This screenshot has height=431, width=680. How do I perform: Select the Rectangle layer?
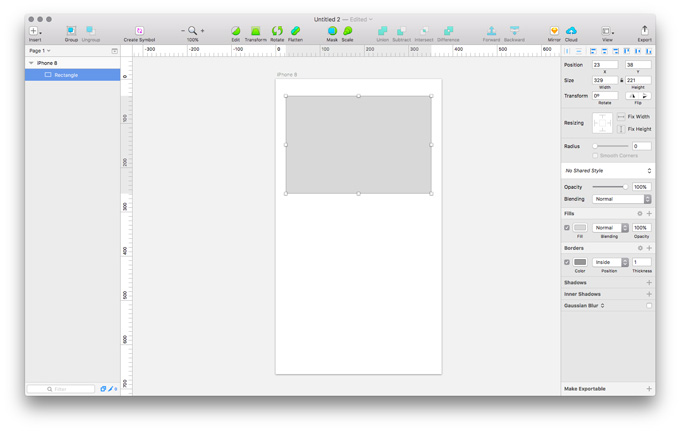[x=72, y=75]
